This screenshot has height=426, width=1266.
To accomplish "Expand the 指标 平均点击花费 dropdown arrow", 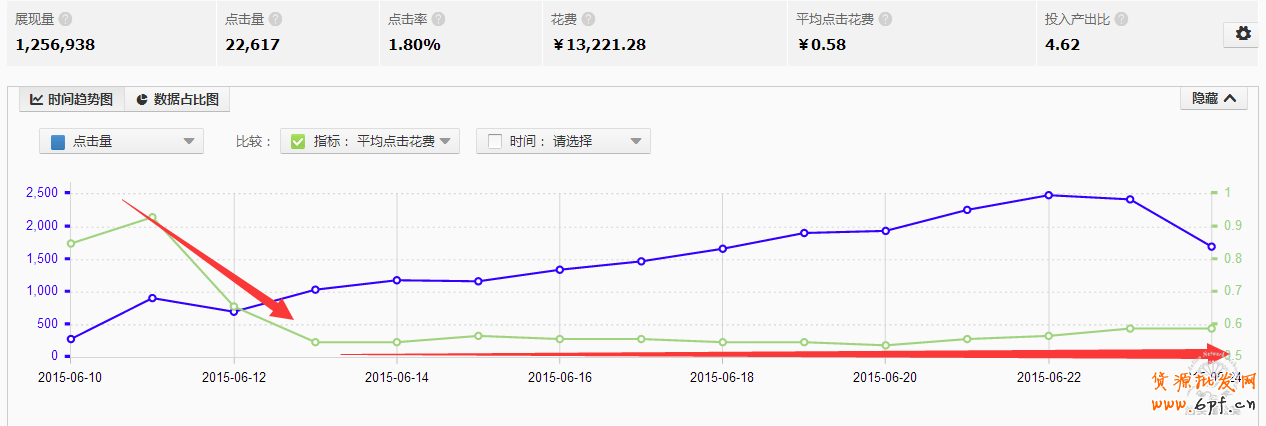I will (x=445, y=141).
